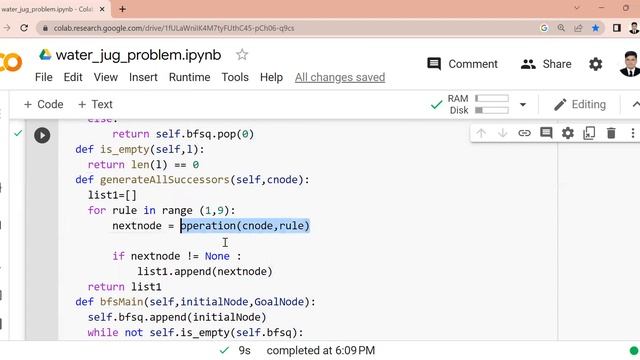Click the green runtime status dot
640x360 pixels.
(634, 351)
